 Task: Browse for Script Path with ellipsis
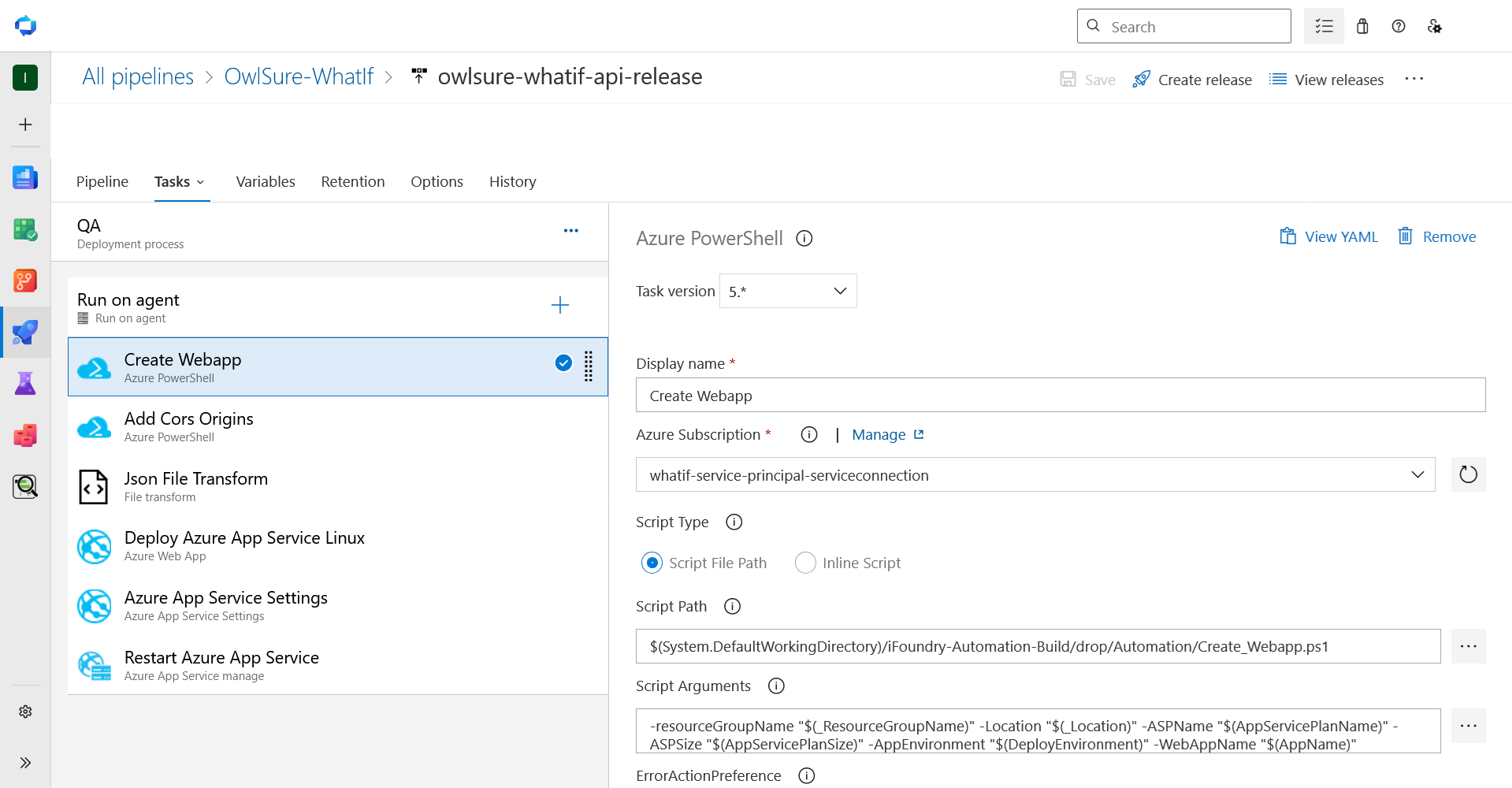coord(1469,646)
